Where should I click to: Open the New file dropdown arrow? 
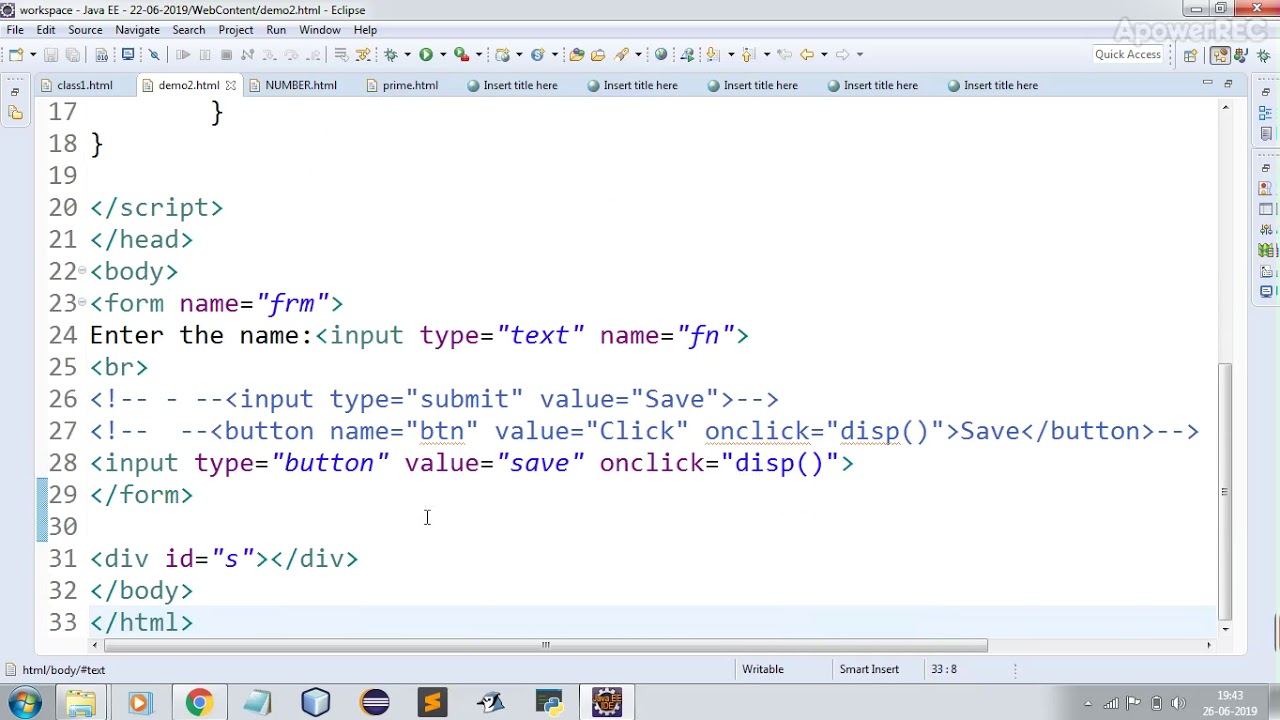point(32,54)
